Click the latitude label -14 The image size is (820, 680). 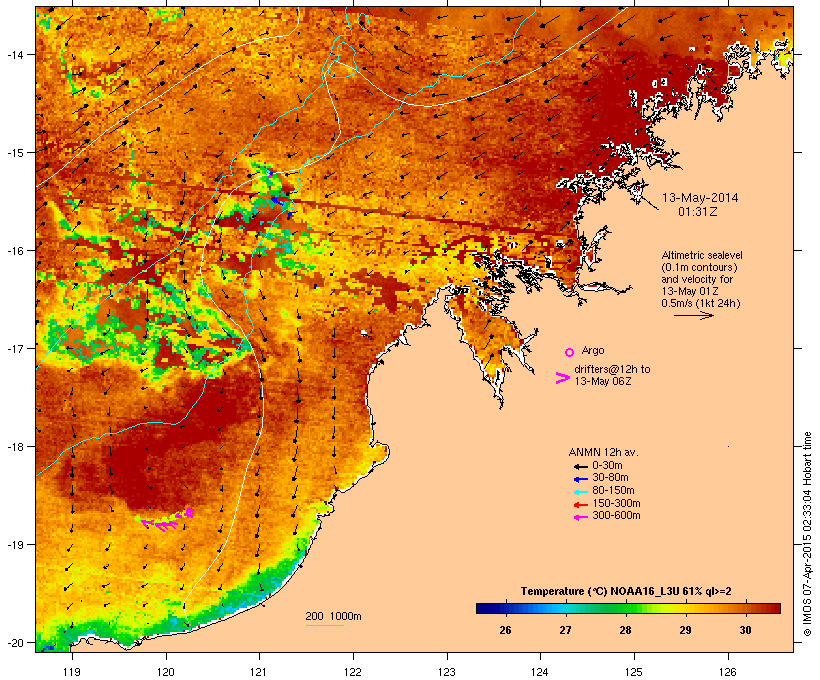pos(14,55)
